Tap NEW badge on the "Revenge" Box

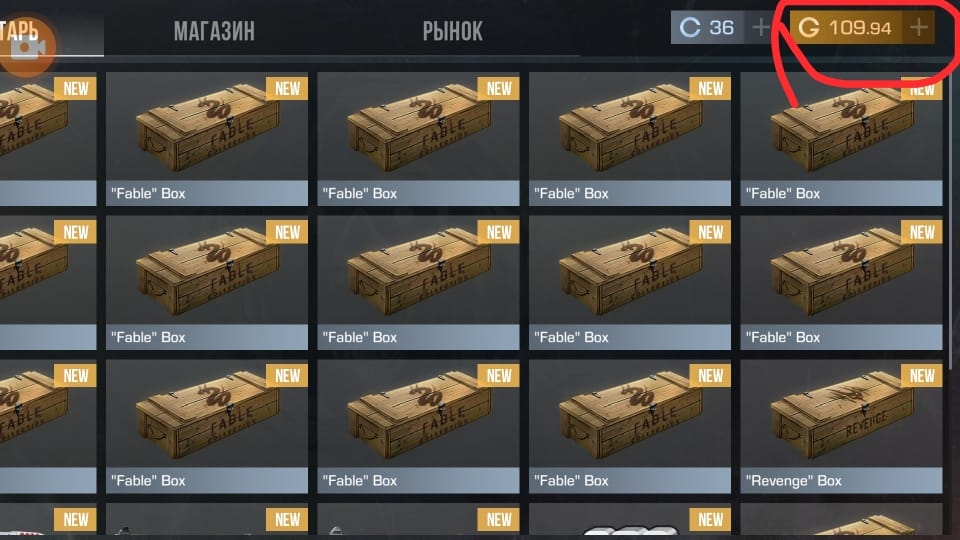pos(921,375)
